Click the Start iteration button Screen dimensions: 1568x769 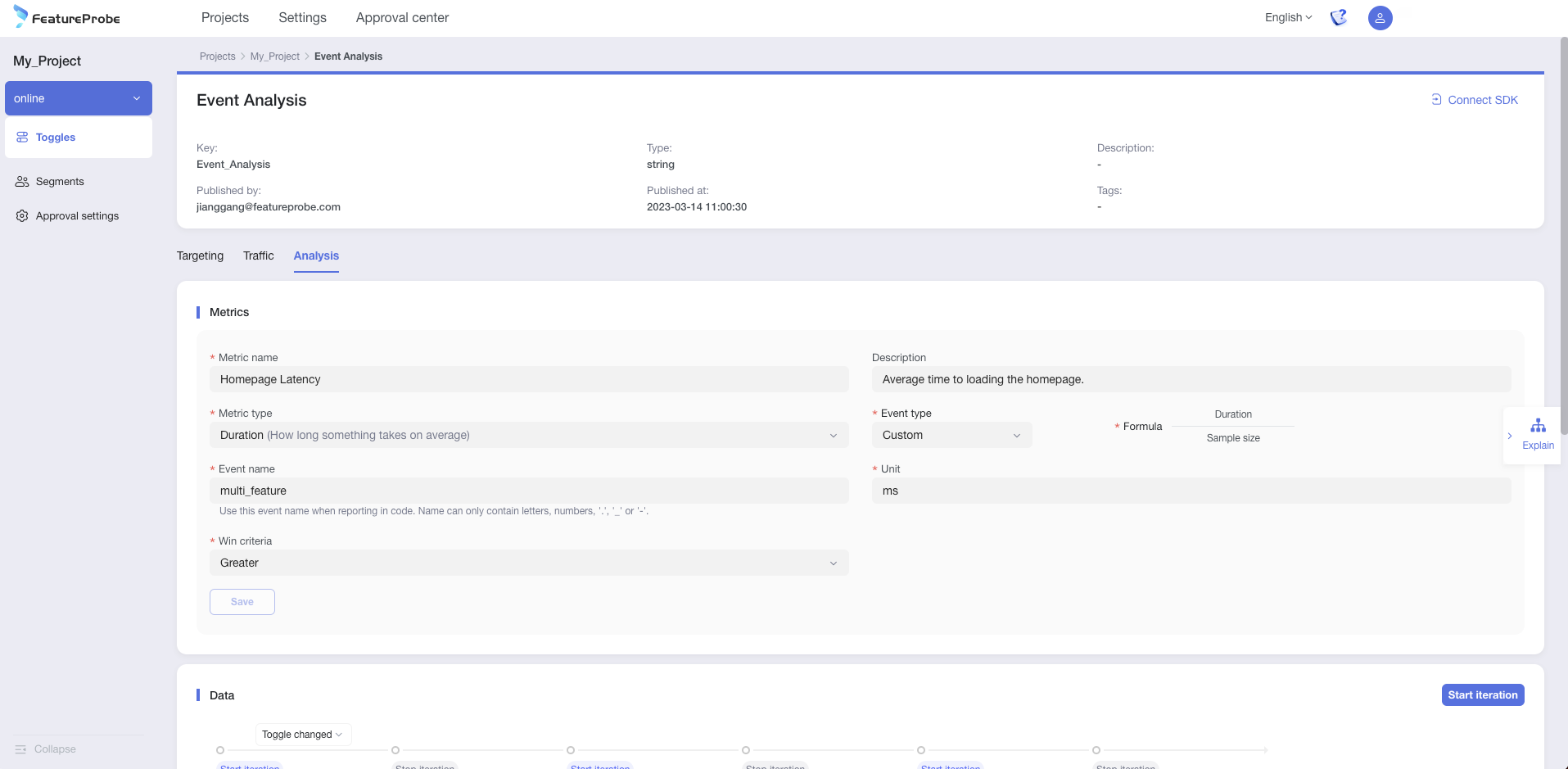coord(1483,694)
